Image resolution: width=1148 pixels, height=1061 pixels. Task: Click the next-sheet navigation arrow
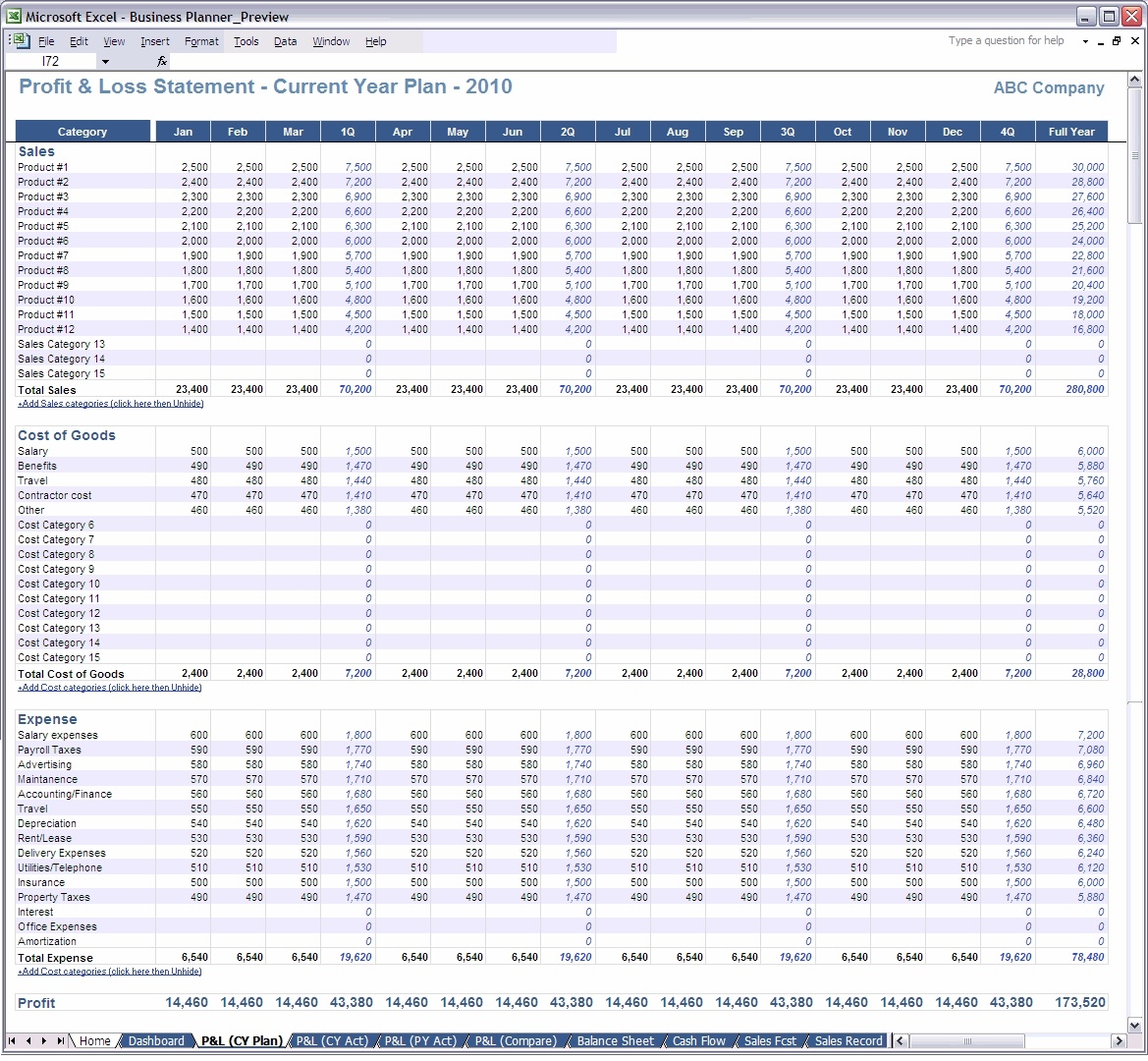45,1040
